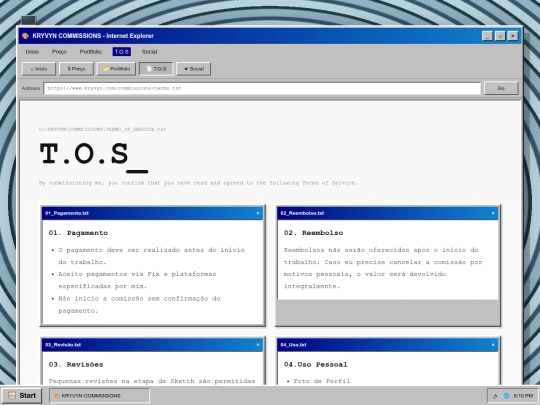Click the '01. Pagamento' heading
This screenshot has width=540, height=405.
78,233
